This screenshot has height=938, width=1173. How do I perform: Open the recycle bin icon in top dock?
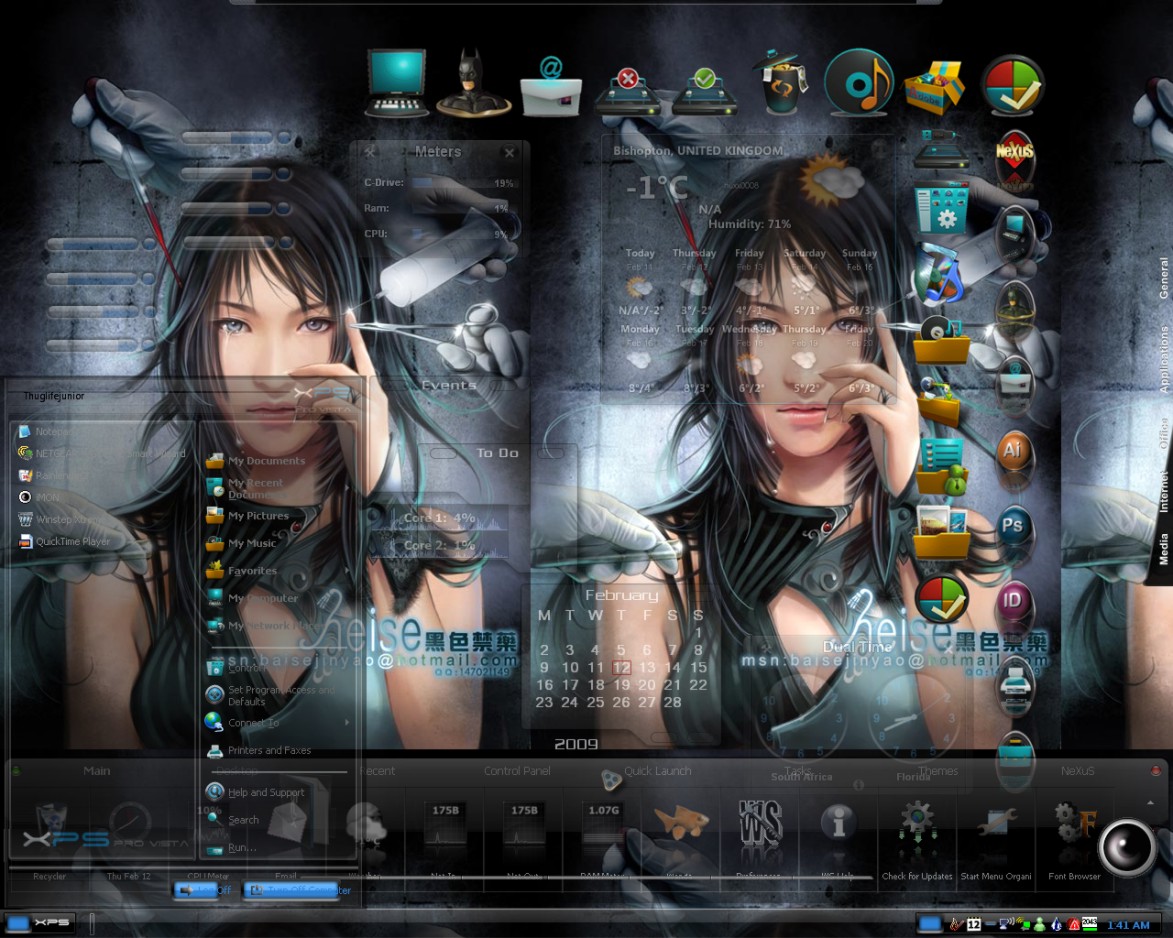coord(780,82)
